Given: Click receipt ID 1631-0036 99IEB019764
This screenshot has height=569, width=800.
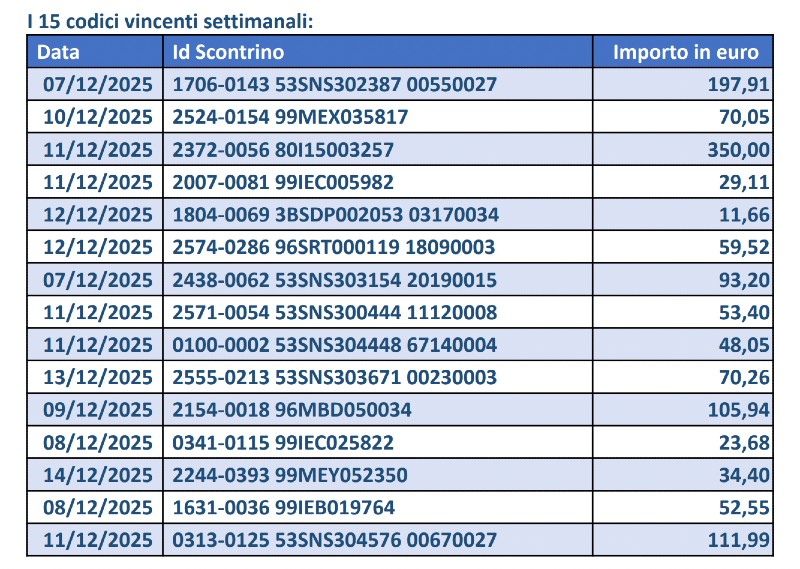Looking at the screenshot, I should pyautogui.click(x=283, y=507).
